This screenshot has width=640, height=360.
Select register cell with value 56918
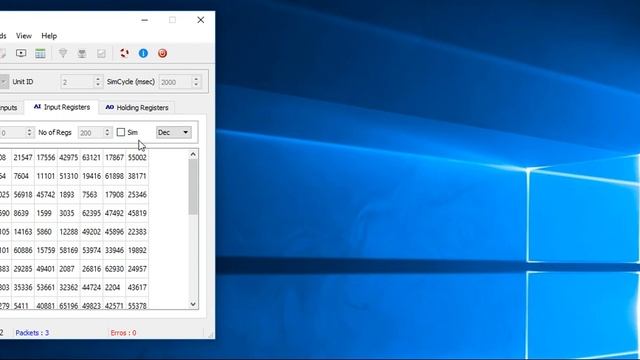click(x=23, y=195)
